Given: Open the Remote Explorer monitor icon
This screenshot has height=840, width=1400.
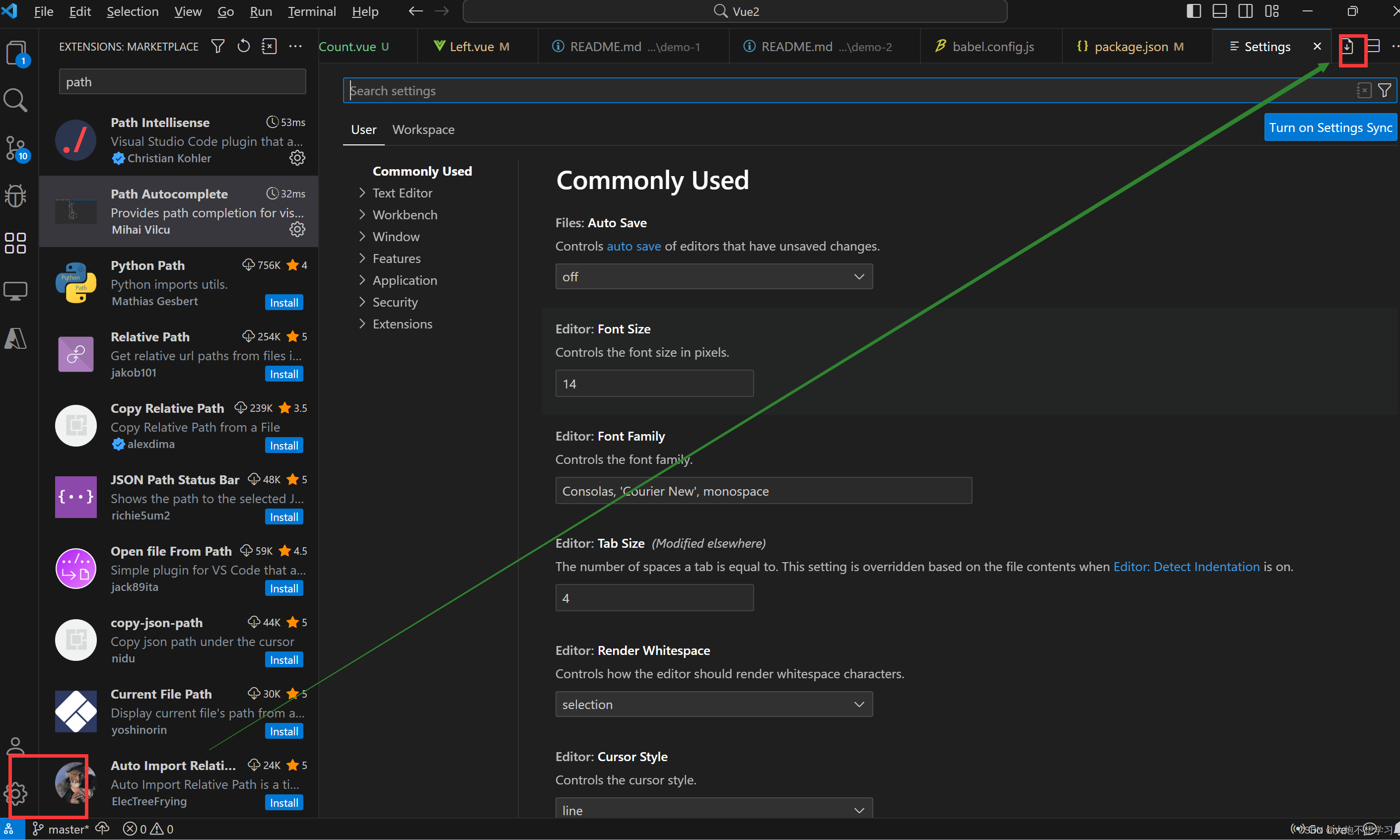Looking at the screenshot, I should (15, 292).
